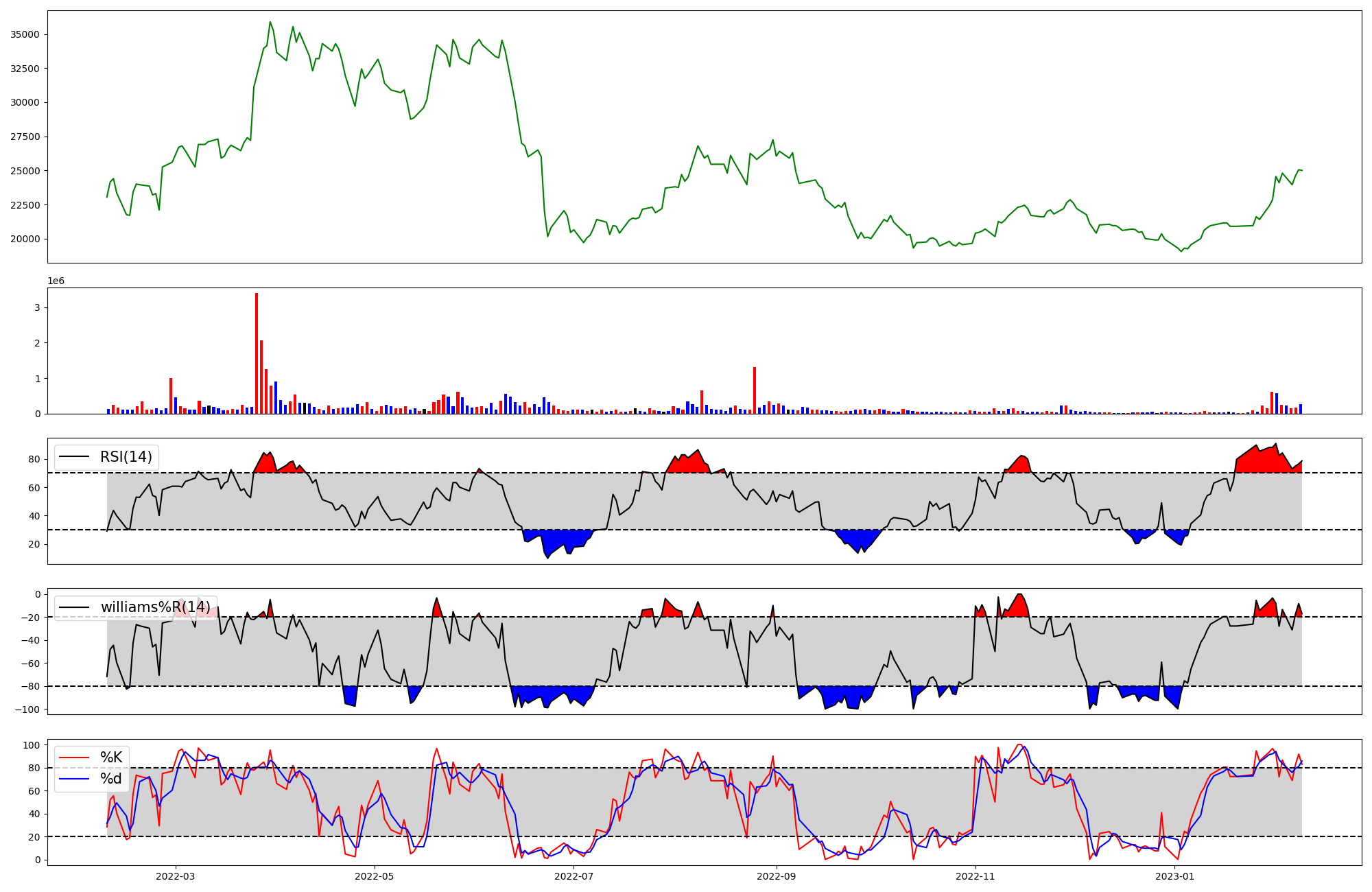Screen dimensions: 1372x892
Task: Click the 80 tick on RSI axis
Action: [x=35, y=459]
